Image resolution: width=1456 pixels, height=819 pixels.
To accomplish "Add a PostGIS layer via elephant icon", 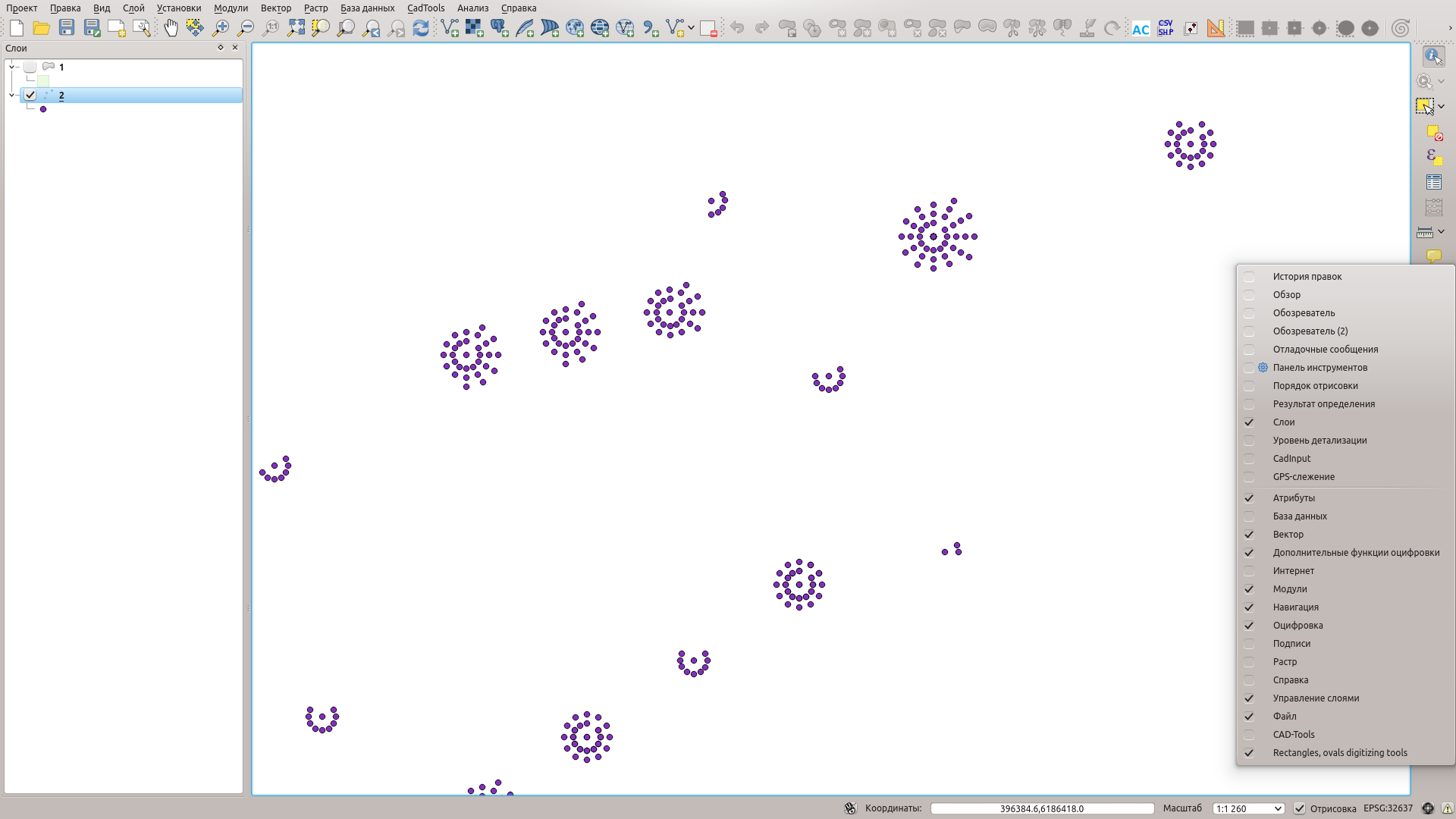I will (499, 28).
